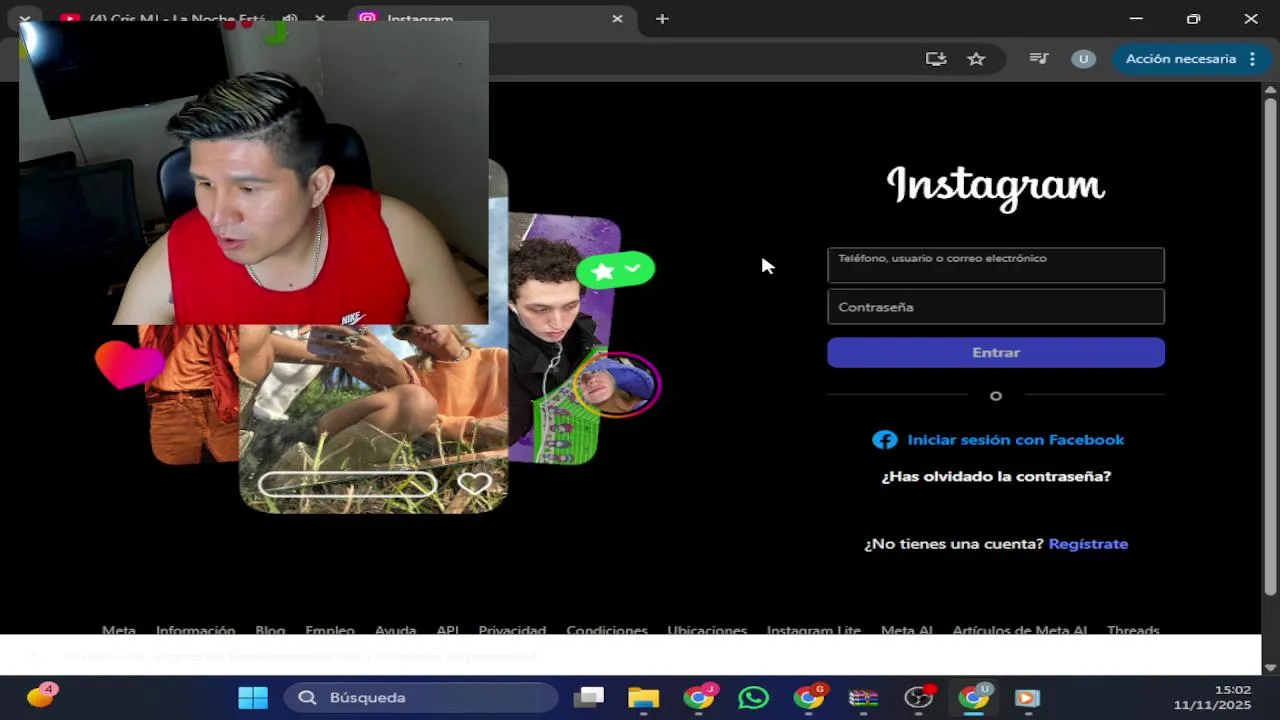Screen dimensions: 1280x720
Task: Open the Privacidad footer link
Action: click(x=512, y=630)
